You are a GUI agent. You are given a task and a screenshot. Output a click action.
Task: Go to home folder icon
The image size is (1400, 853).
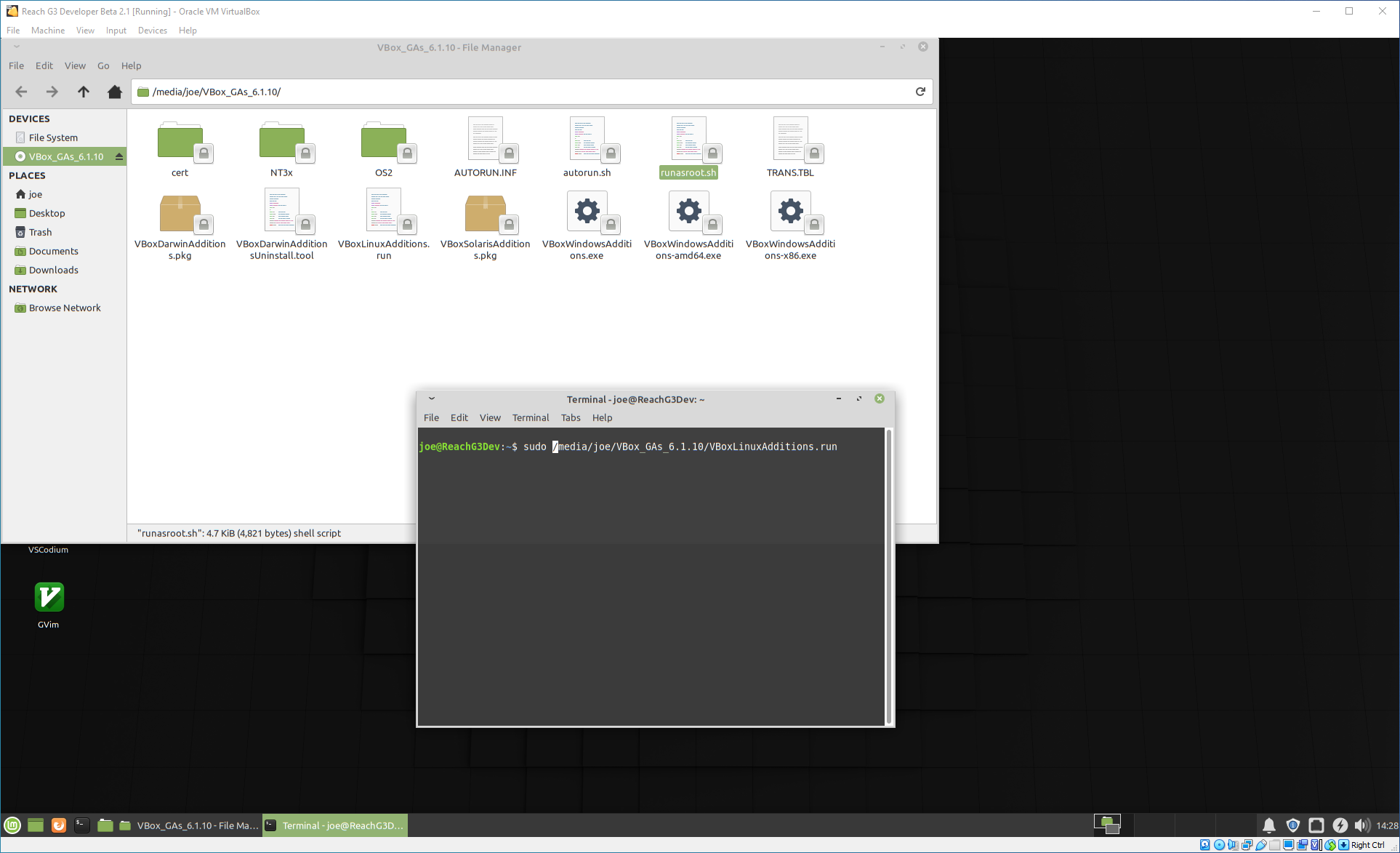click(114, 92)
